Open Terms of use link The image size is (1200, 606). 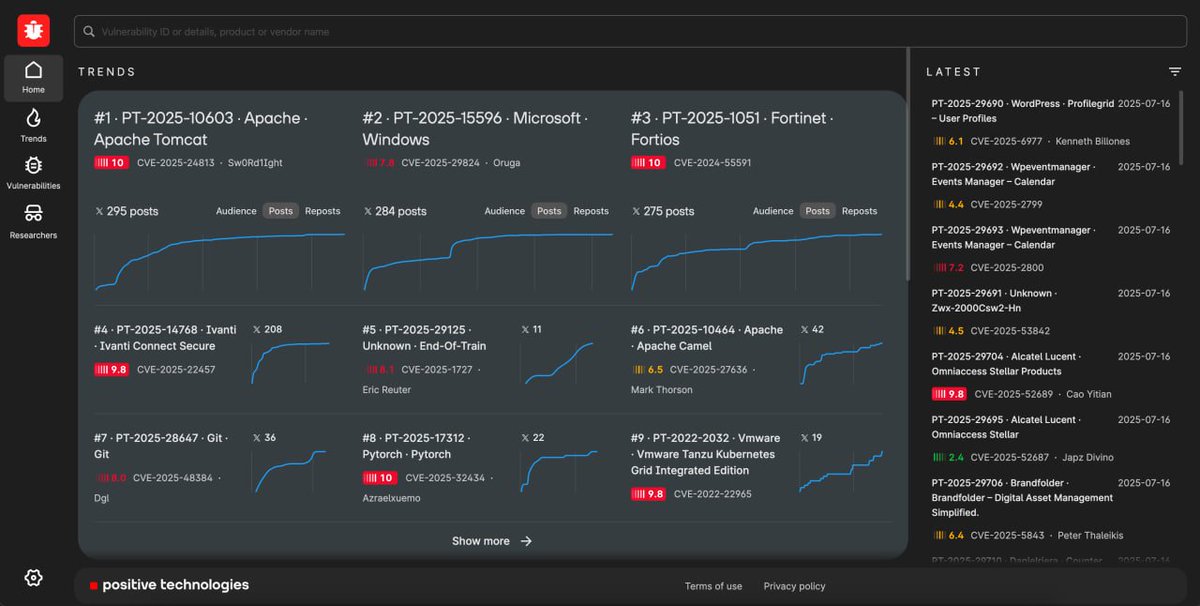[x=713, y=586]
